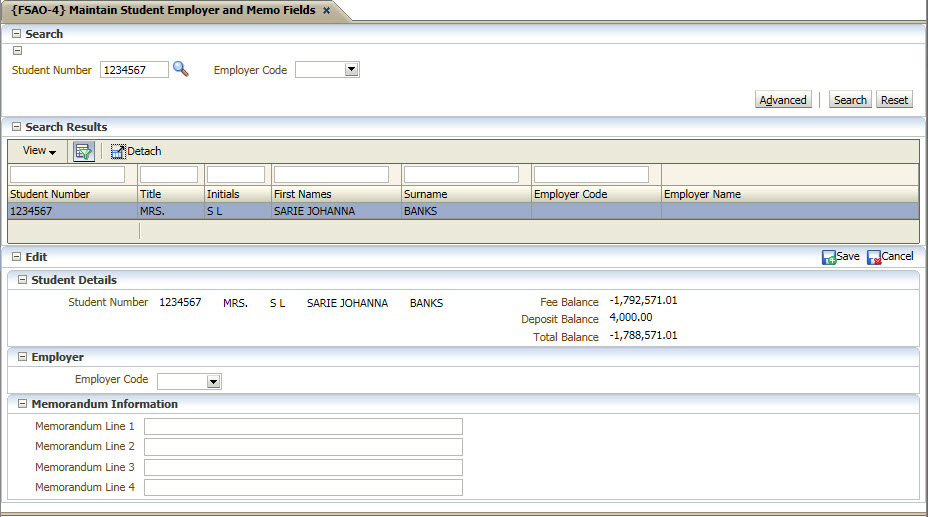Click the Advanced search button
Viewport: 928px width, 517px height.
point(783,100)
